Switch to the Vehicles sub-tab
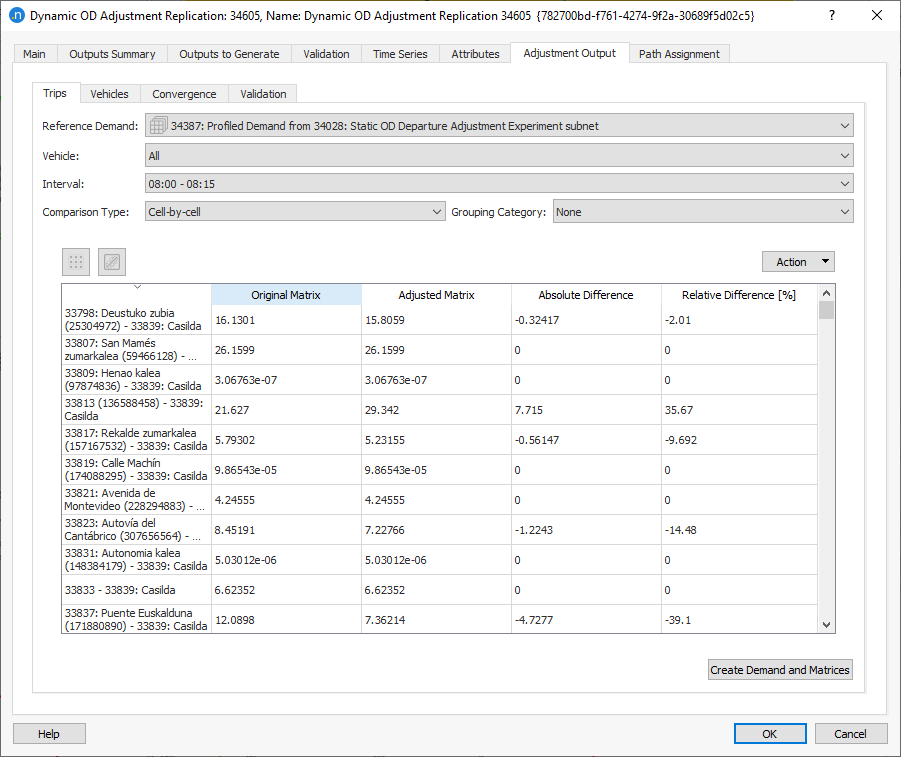 tap(109, 94)
